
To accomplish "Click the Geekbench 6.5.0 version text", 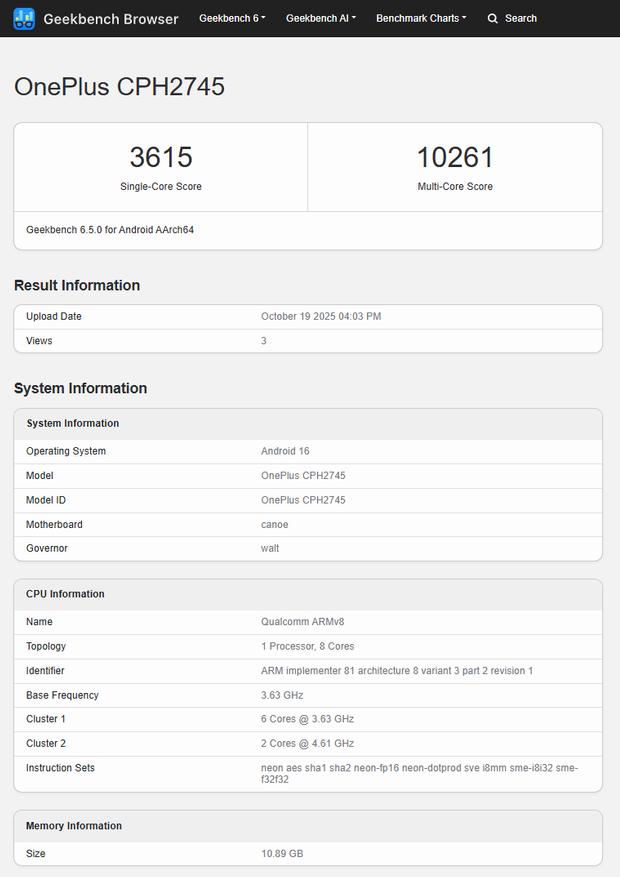I will (110, 230).
